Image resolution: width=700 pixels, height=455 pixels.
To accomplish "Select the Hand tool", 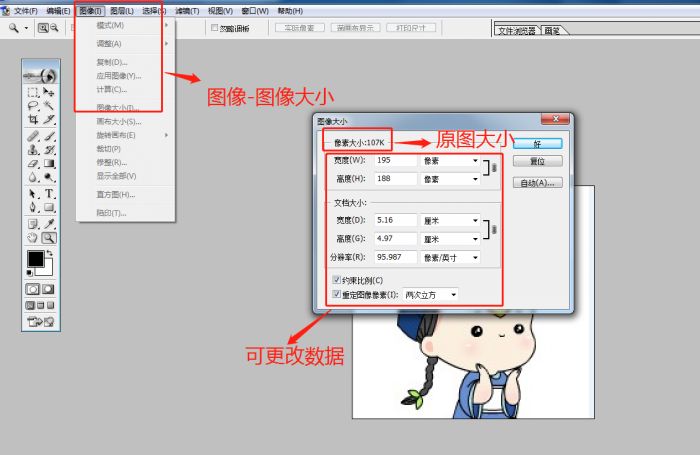I will point(33,238).
